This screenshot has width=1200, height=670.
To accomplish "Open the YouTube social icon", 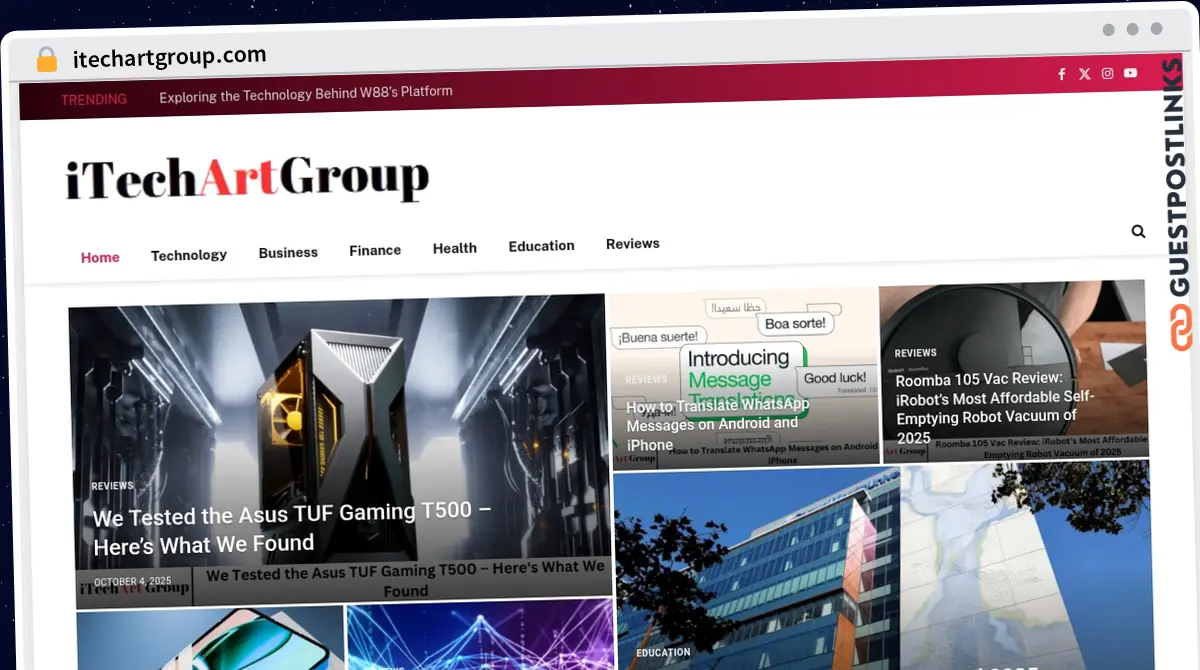I will tap(1130, 73).
